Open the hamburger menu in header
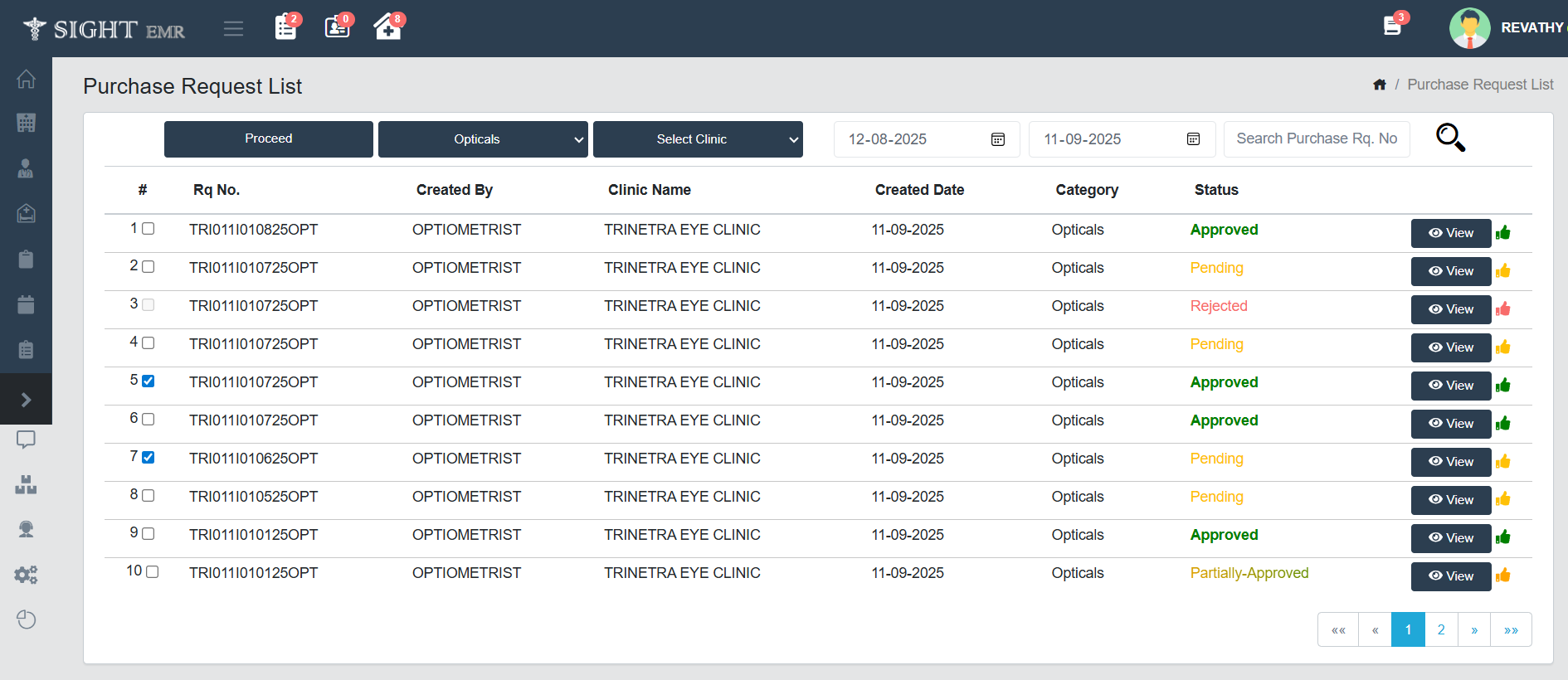The width and height of the screenshot is (1568, 680). coord(233,29)
